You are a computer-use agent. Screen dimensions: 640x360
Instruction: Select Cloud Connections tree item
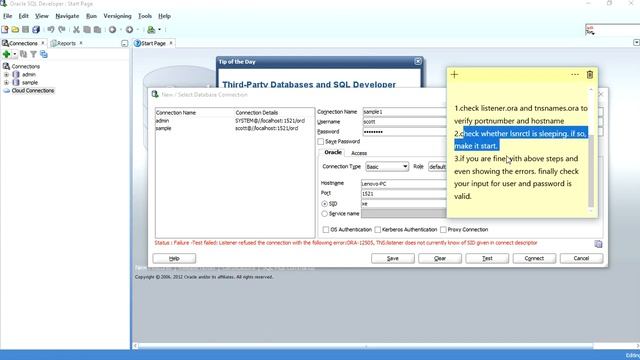[x=33, y=90]
